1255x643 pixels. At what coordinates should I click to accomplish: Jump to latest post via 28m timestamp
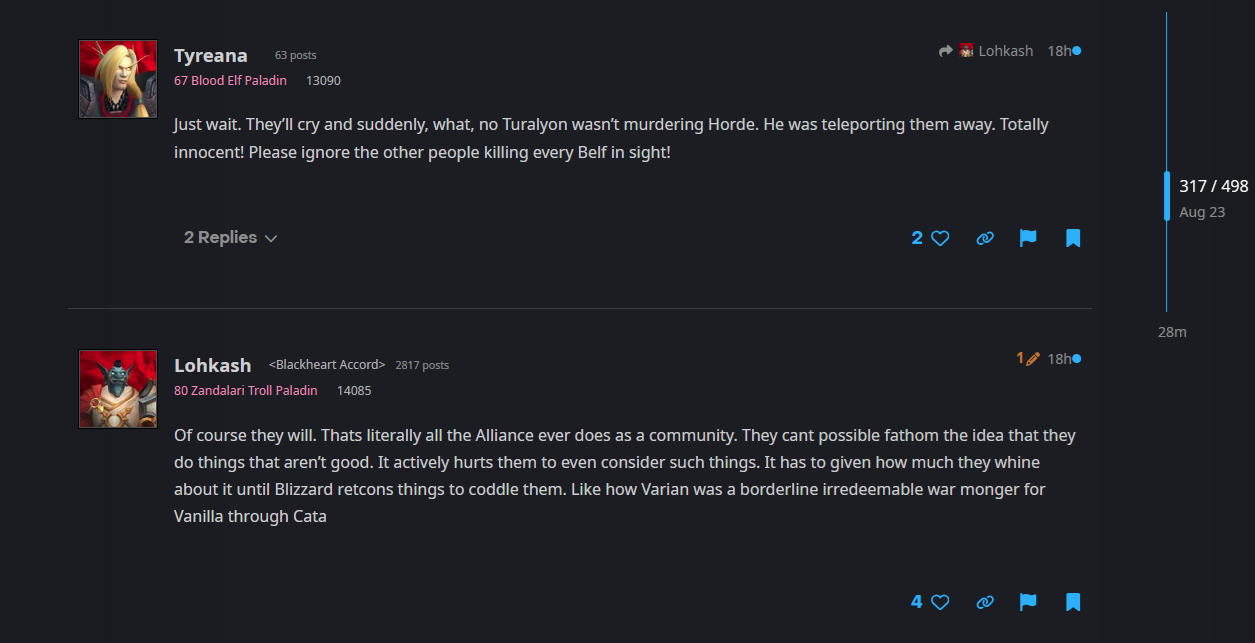[1172, 332]
